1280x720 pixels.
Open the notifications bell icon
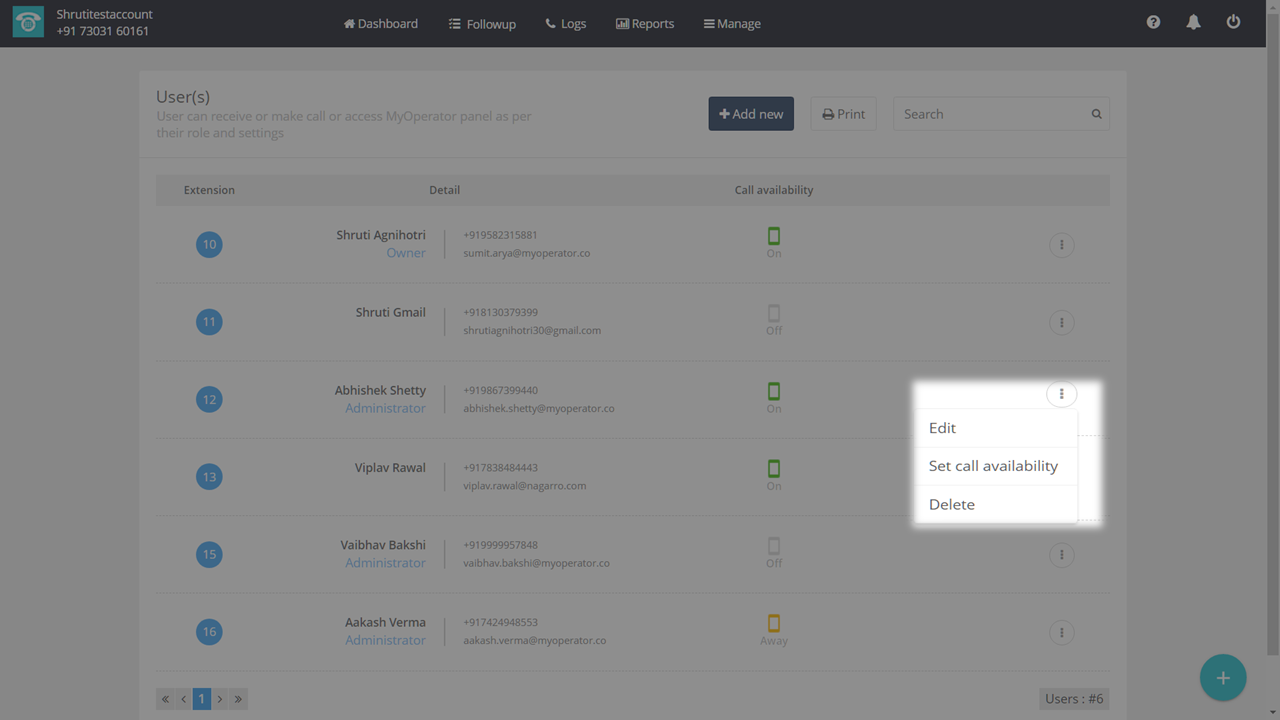pos(1193,22)
